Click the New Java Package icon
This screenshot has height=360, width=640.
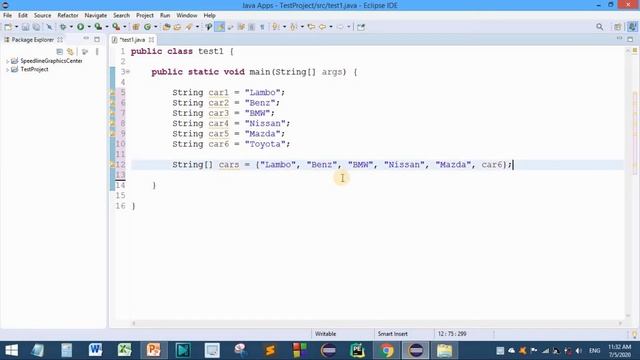tap(136, 27)
